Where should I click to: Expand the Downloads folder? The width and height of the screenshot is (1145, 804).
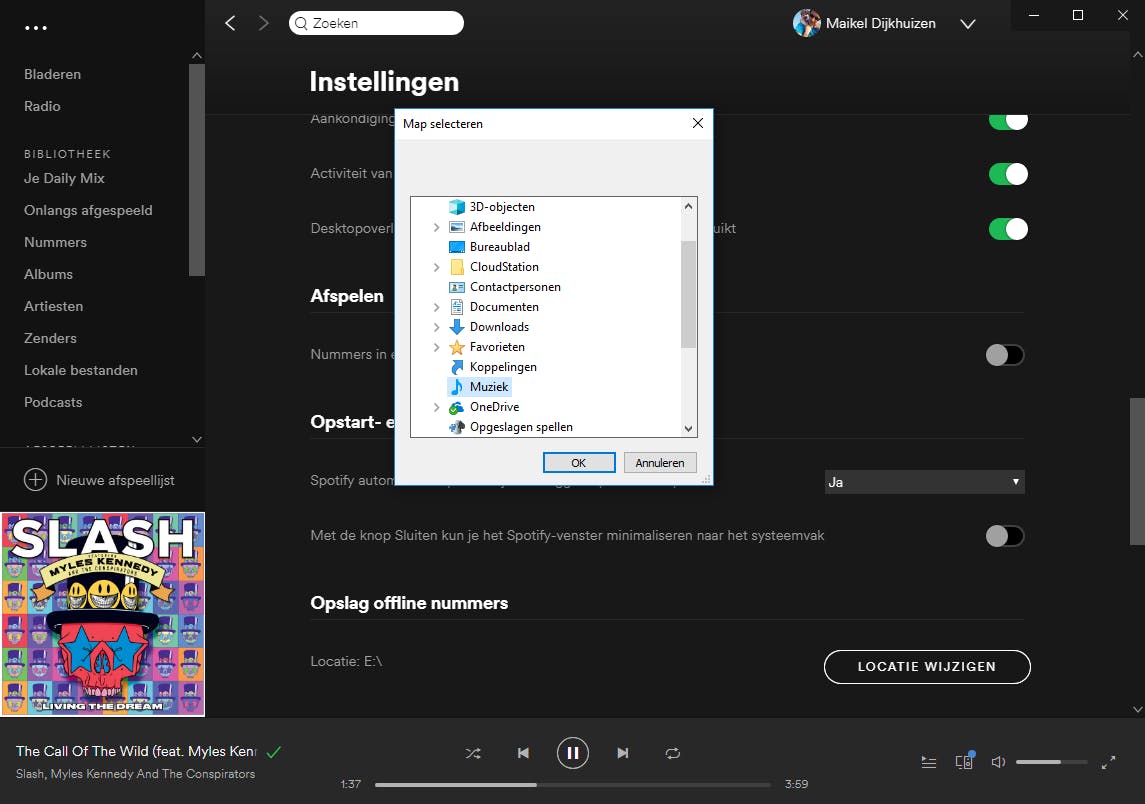coord(437,327)
